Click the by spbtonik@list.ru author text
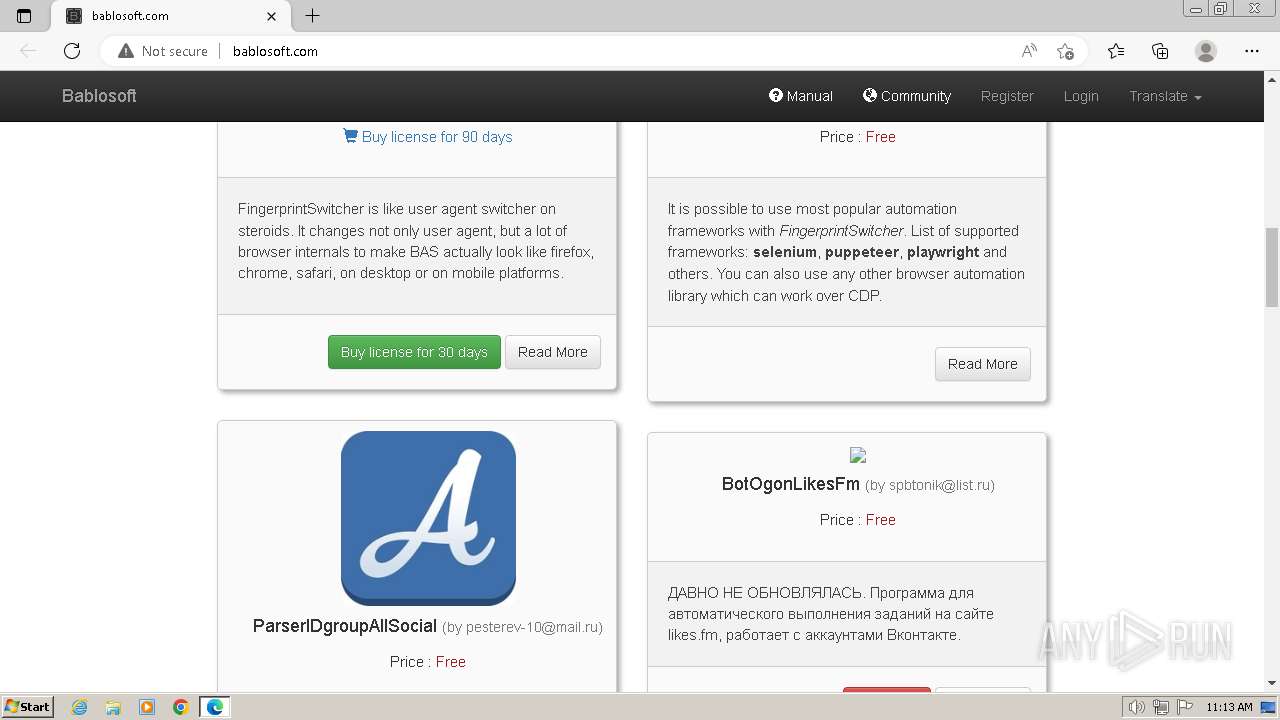This screenshot has width=1280, height=720. (930, 485)
